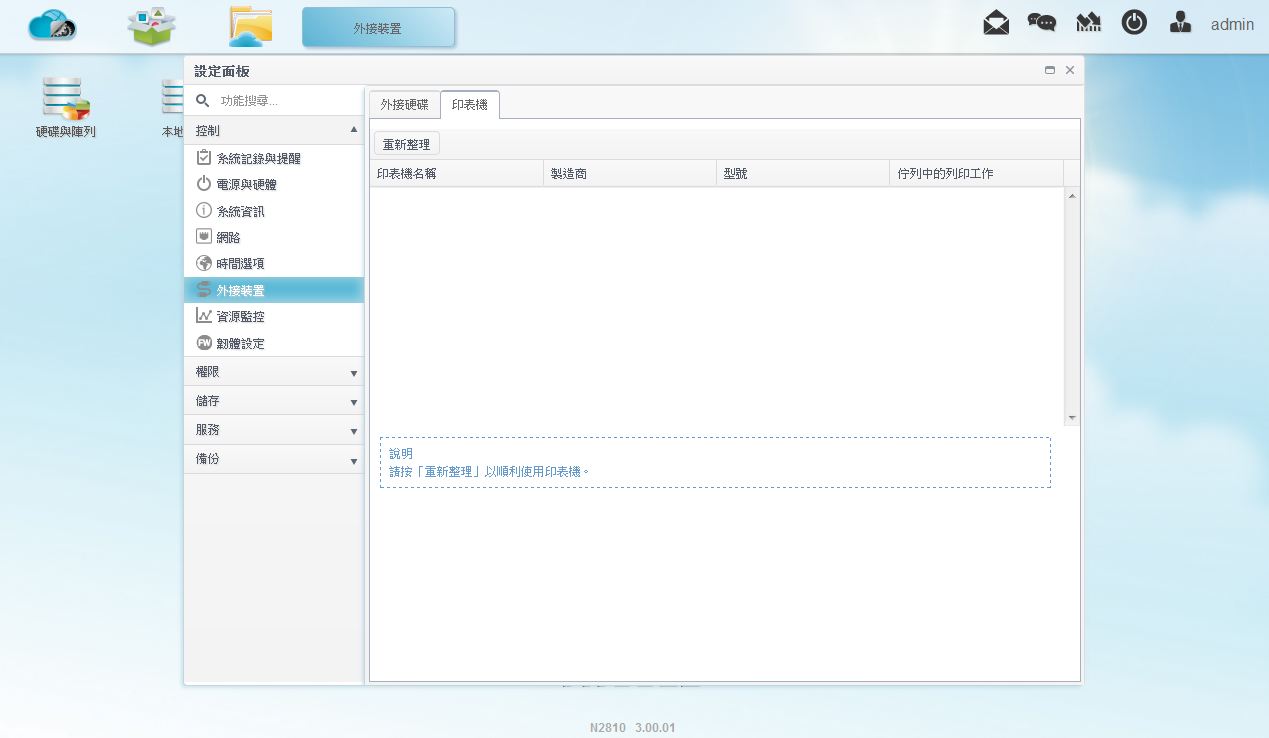The image size is (1269, 738).
Task: Click the printer list scroll-down arrow
Action: [x=1072, y=417]
